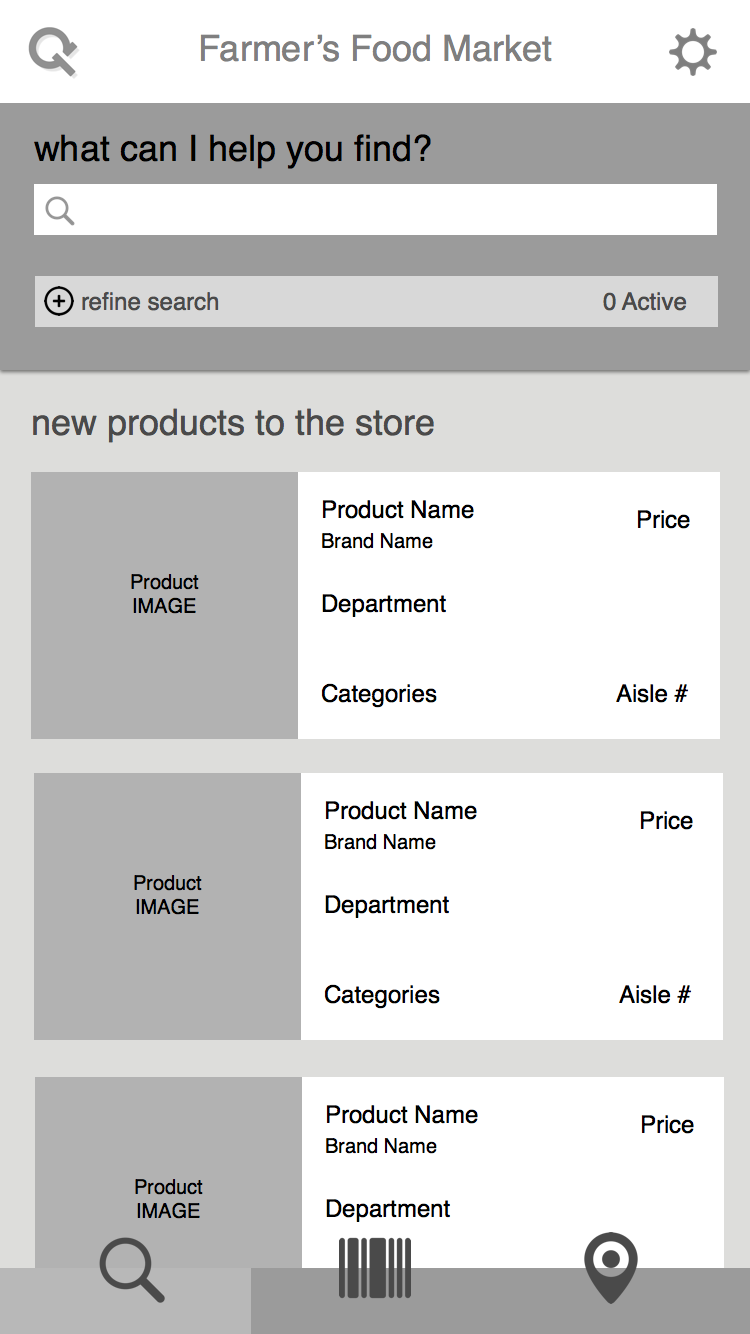Focus the product search input field

390,210
